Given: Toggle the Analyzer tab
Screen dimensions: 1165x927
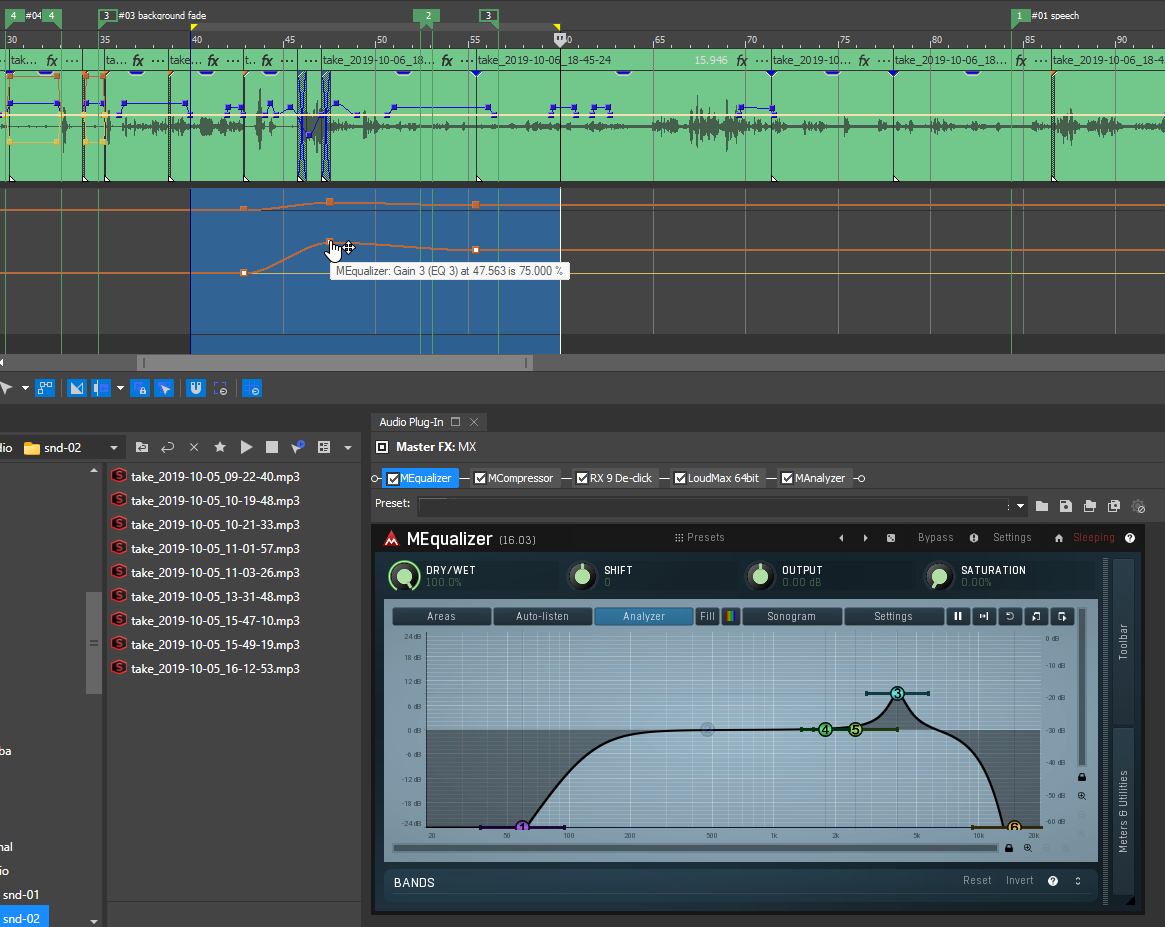Looking at the screenshot, I should pyautogui.click(x=644, y=617).
